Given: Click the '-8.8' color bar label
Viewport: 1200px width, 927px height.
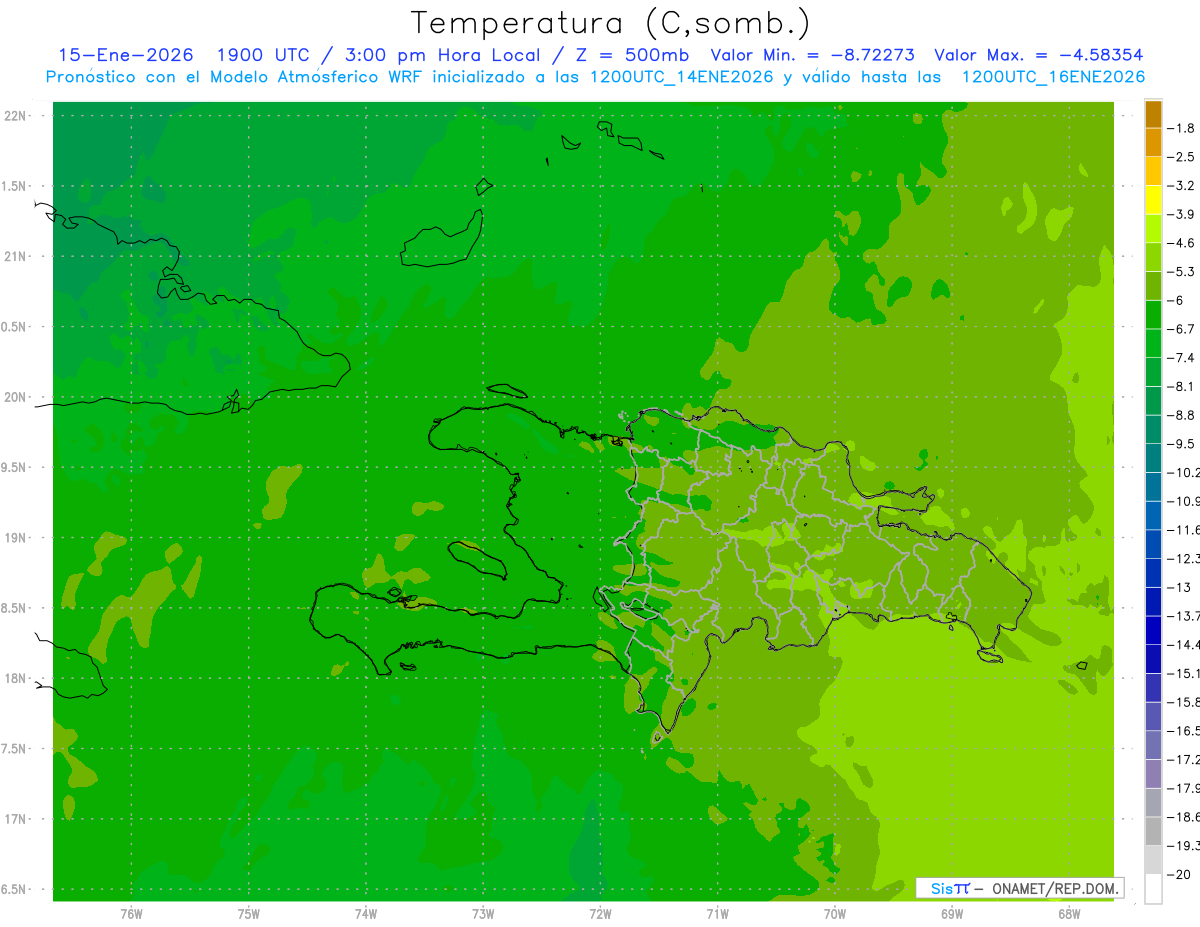Looking at the screenshot, I should (x=1180, y=415).
